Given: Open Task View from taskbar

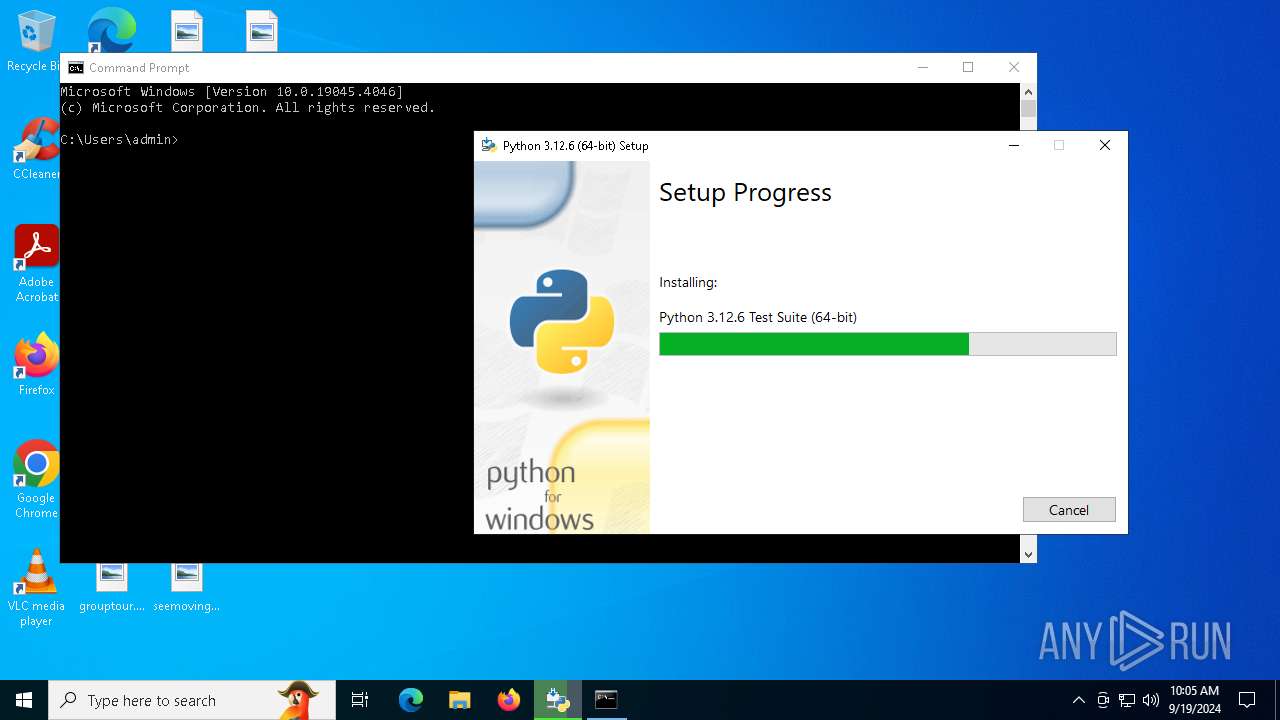Looking at the screenshot, I should [x=360, y=700].
